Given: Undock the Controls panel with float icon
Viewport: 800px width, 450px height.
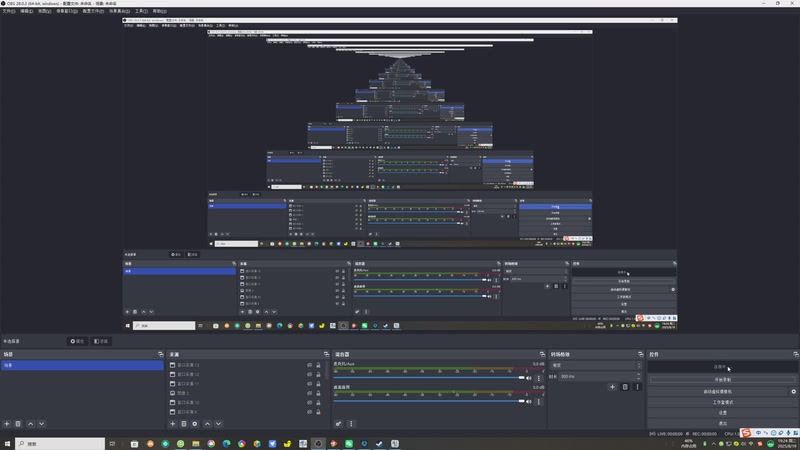Looking at the screenshot, I should [x=795, y=354].
